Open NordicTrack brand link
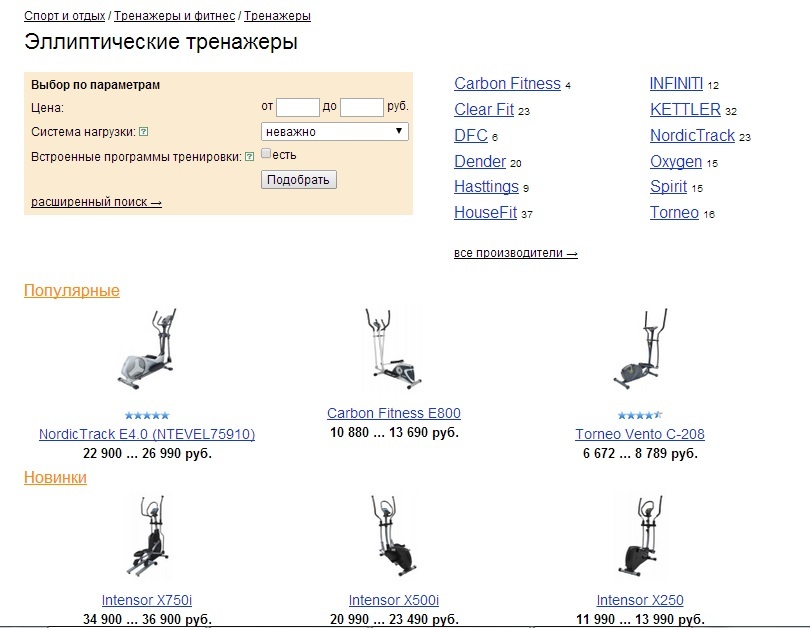The height and width of the screenshot is (628, 810). [692, 135]
